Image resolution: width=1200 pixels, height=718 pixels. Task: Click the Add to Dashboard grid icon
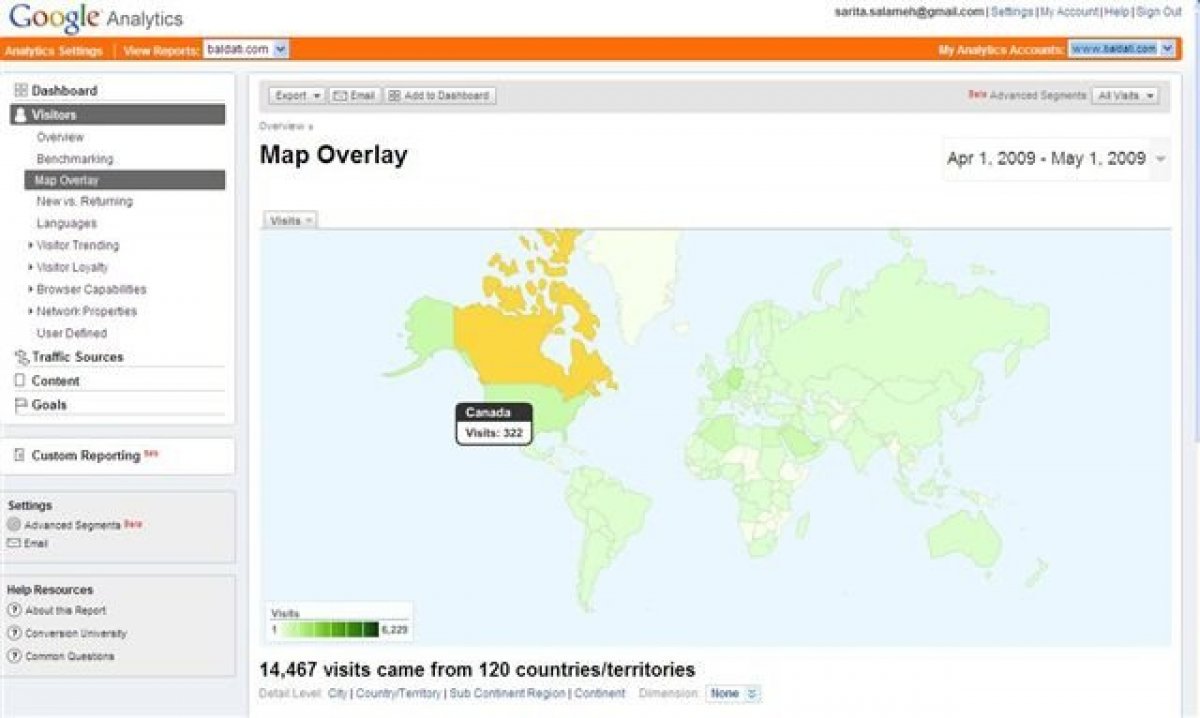[x=394, y=96]
